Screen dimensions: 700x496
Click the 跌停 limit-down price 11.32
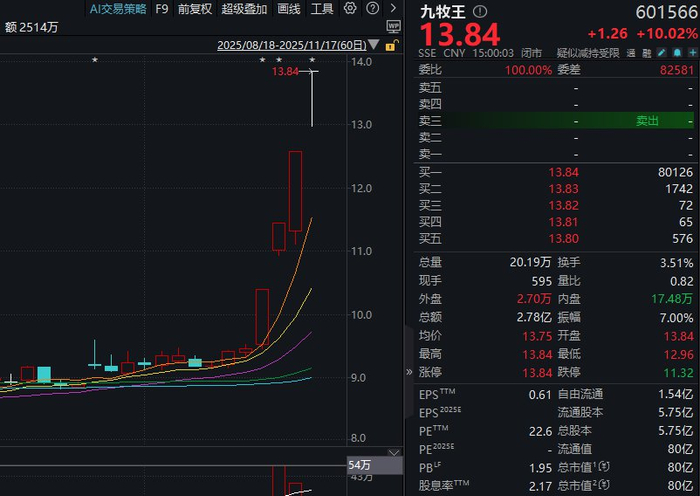[679, 372]
